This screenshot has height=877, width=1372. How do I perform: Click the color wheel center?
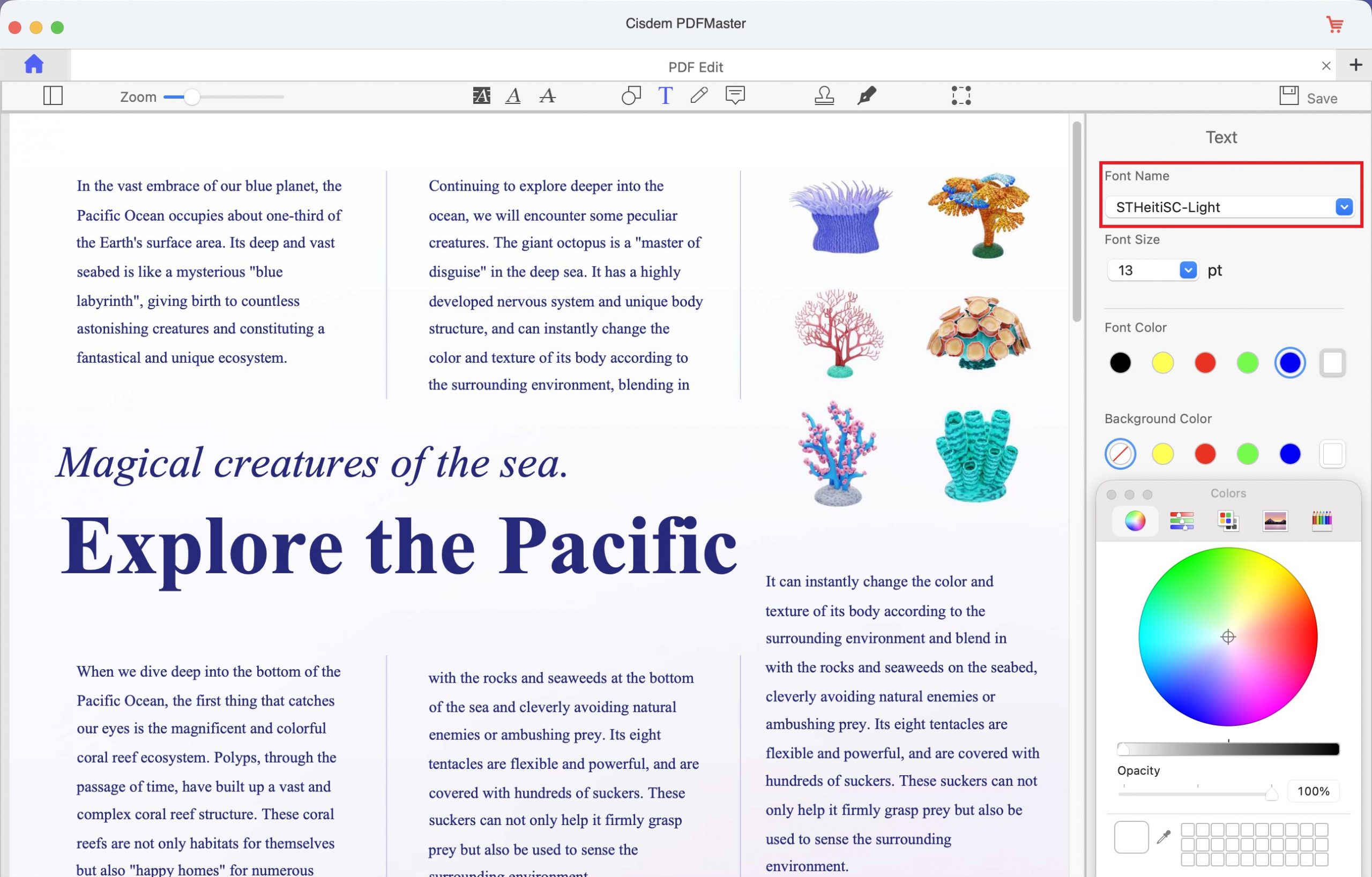coord(1228,636)
